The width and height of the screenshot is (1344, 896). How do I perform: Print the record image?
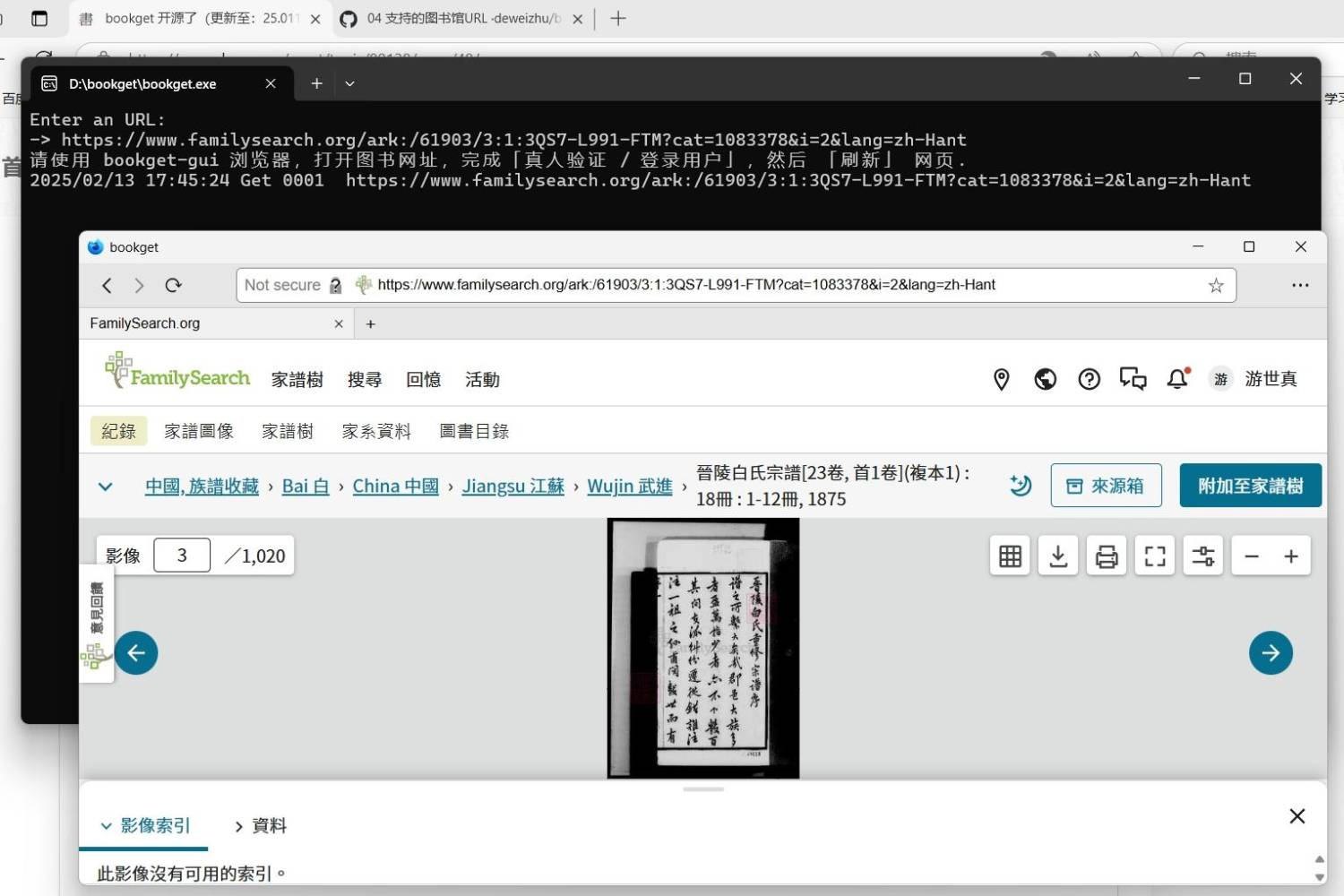coord(1106,556)
